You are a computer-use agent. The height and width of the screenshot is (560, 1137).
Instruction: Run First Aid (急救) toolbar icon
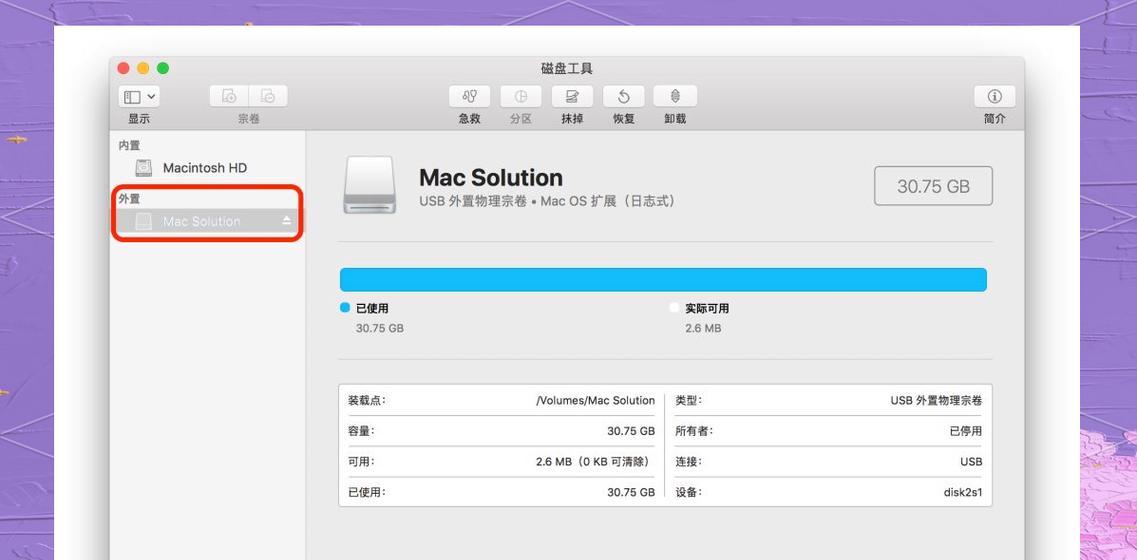[470, 96]
